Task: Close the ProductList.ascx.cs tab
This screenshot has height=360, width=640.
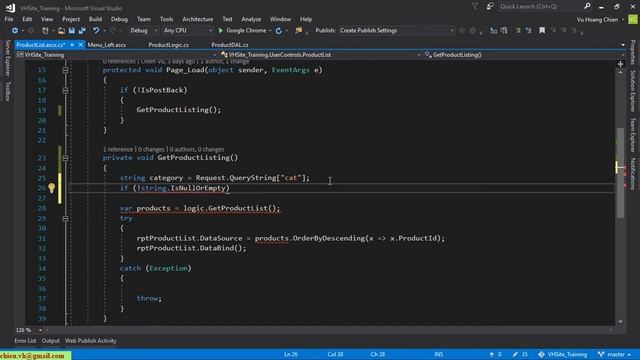Action: pyautogui.click(x=80, y=45)
